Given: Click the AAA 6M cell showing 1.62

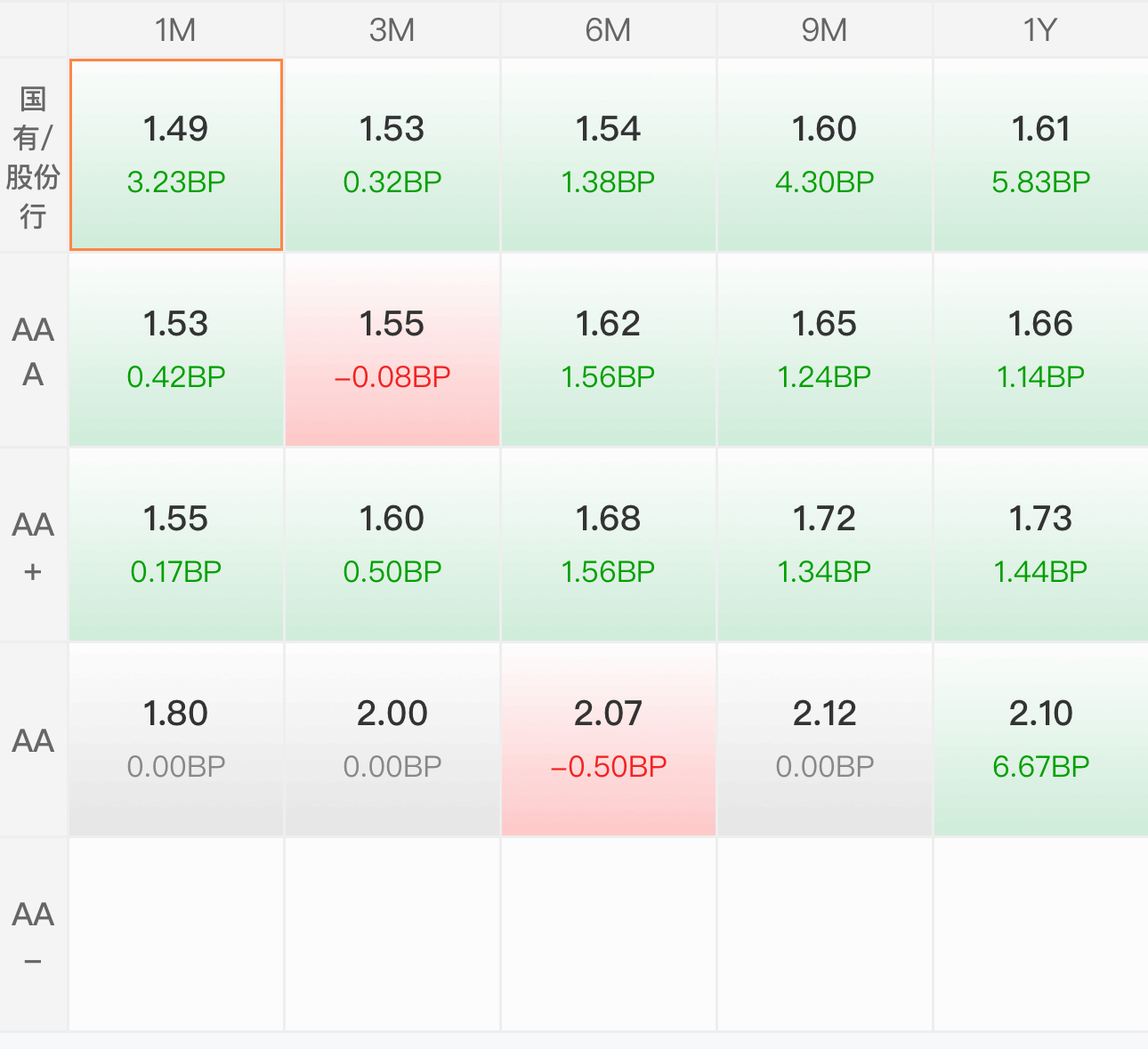Looking at the screenshot, I should tap(609, 351).
